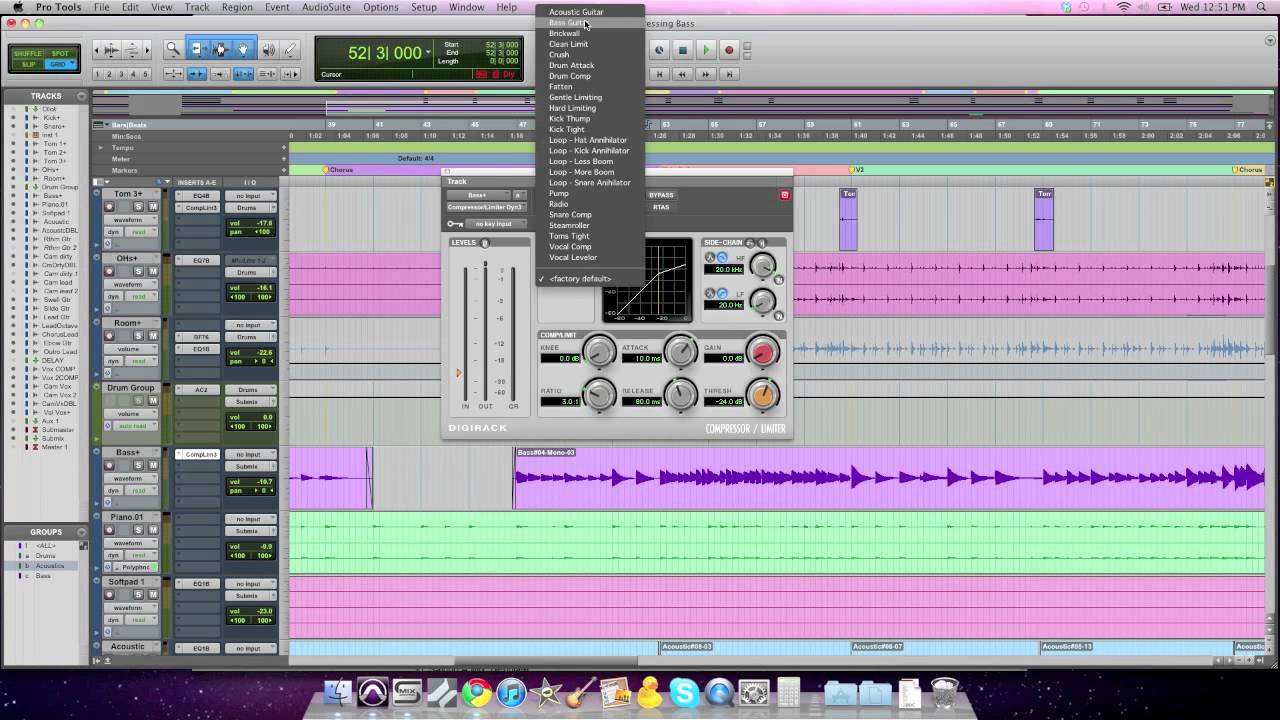Adjust the orange Thresh knob
The image size is (1280, 720).
(x=762, y=395)
